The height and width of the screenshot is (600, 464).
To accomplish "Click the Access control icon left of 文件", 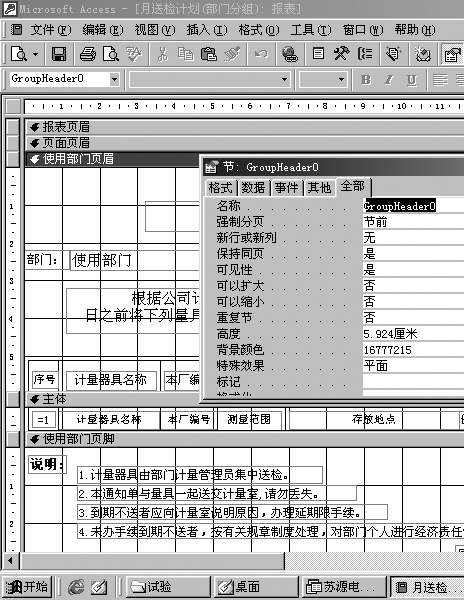I will 16,29.
